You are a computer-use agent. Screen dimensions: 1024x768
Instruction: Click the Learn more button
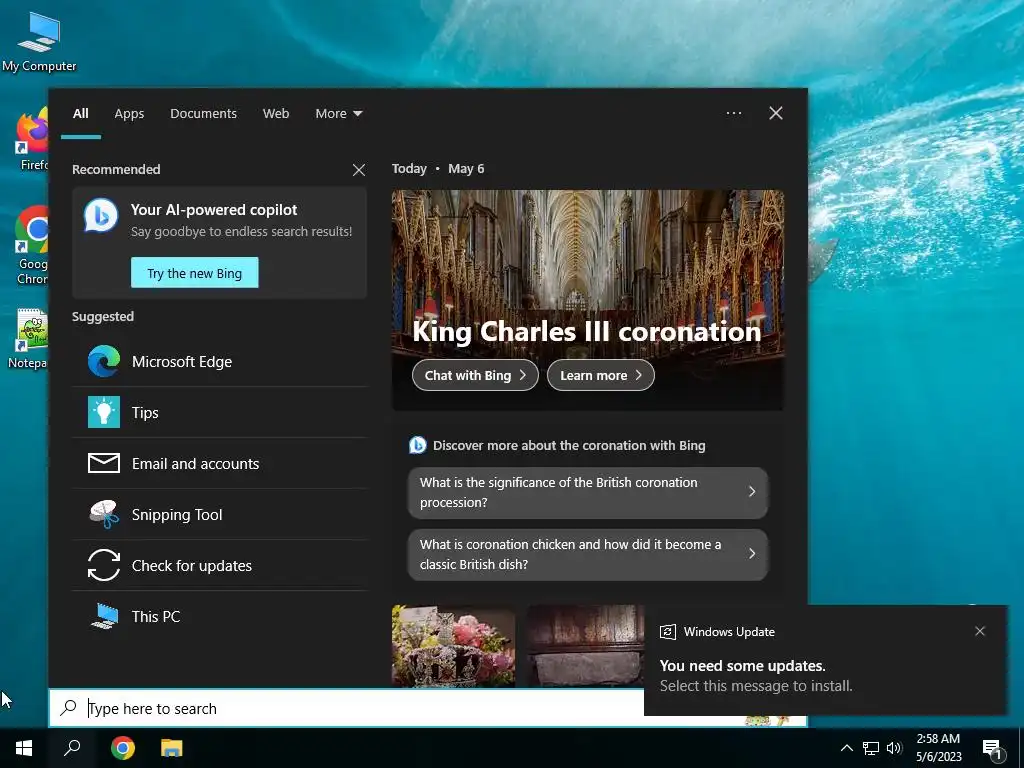point(601,376)
